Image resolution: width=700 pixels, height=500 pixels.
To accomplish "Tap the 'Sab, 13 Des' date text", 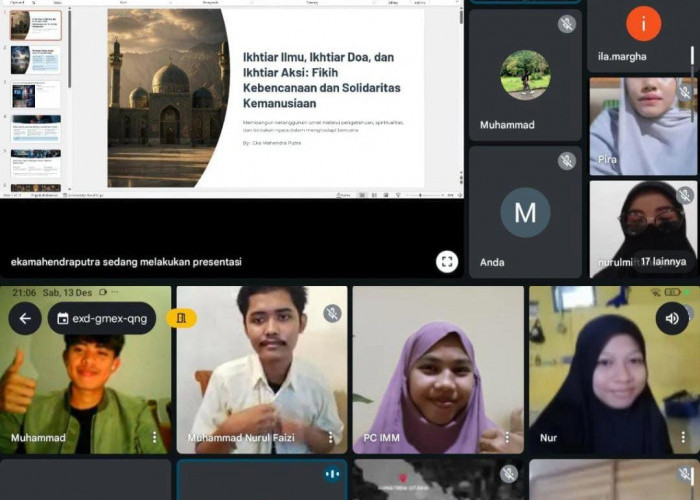I will coord(67,293).
